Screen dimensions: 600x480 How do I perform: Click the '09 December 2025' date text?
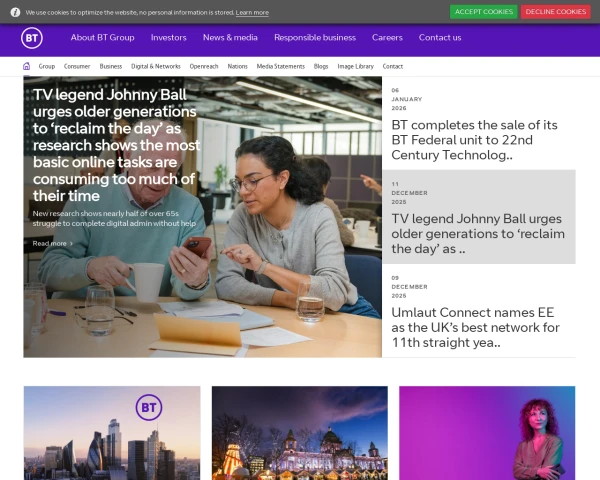click(x=409, y=287)
